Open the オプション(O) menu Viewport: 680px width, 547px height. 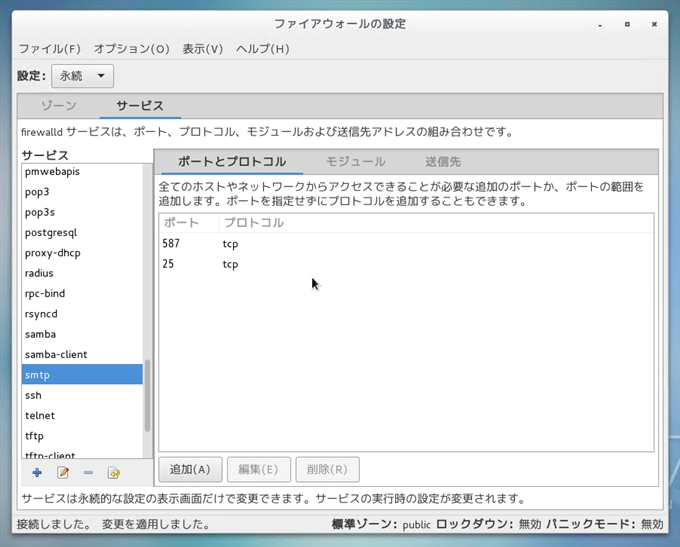coord(131,49)
